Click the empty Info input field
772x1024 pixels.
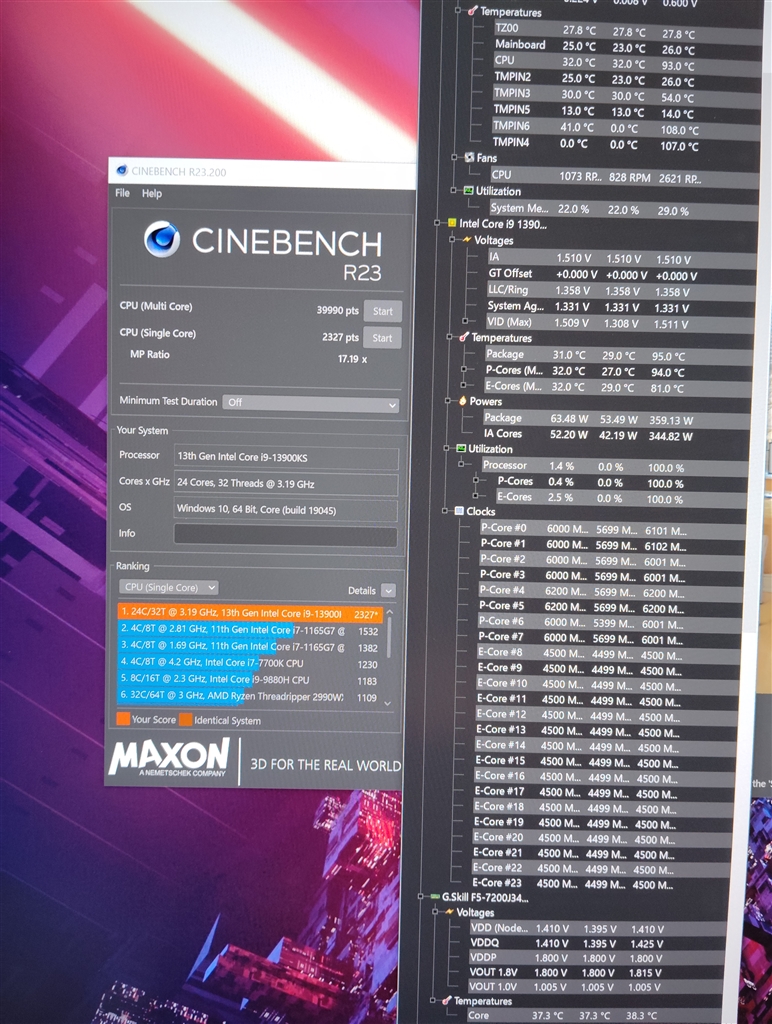pos(285,536)
